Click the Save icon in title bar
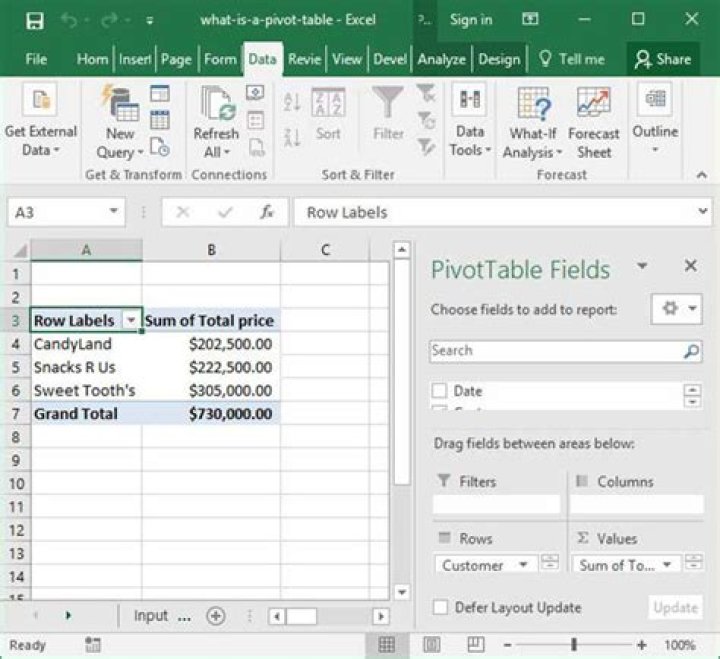 pyautogui.click(x=34, y=20)
